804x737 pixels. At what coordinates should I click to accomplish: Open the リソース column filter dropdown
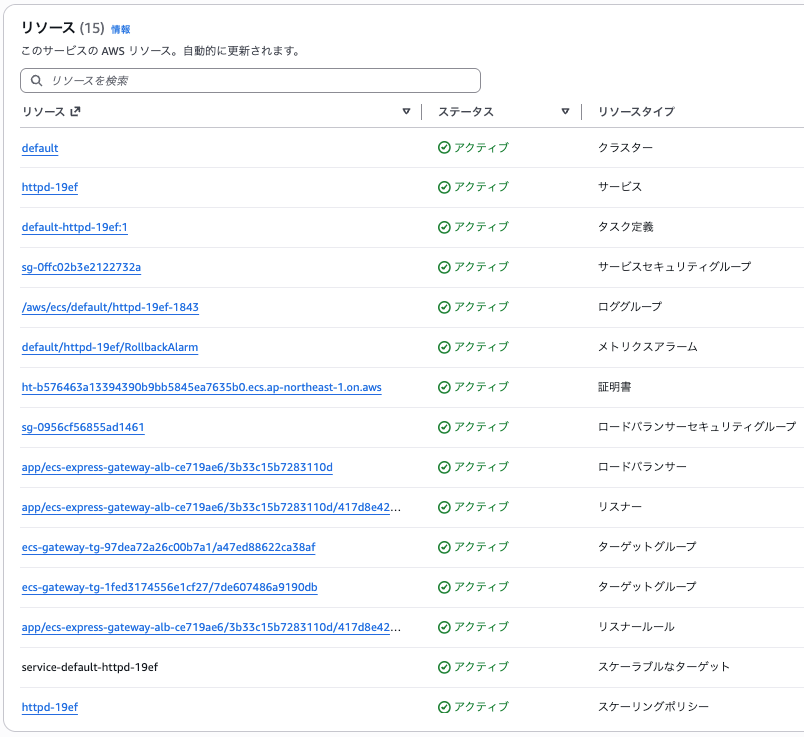point(406,112)
